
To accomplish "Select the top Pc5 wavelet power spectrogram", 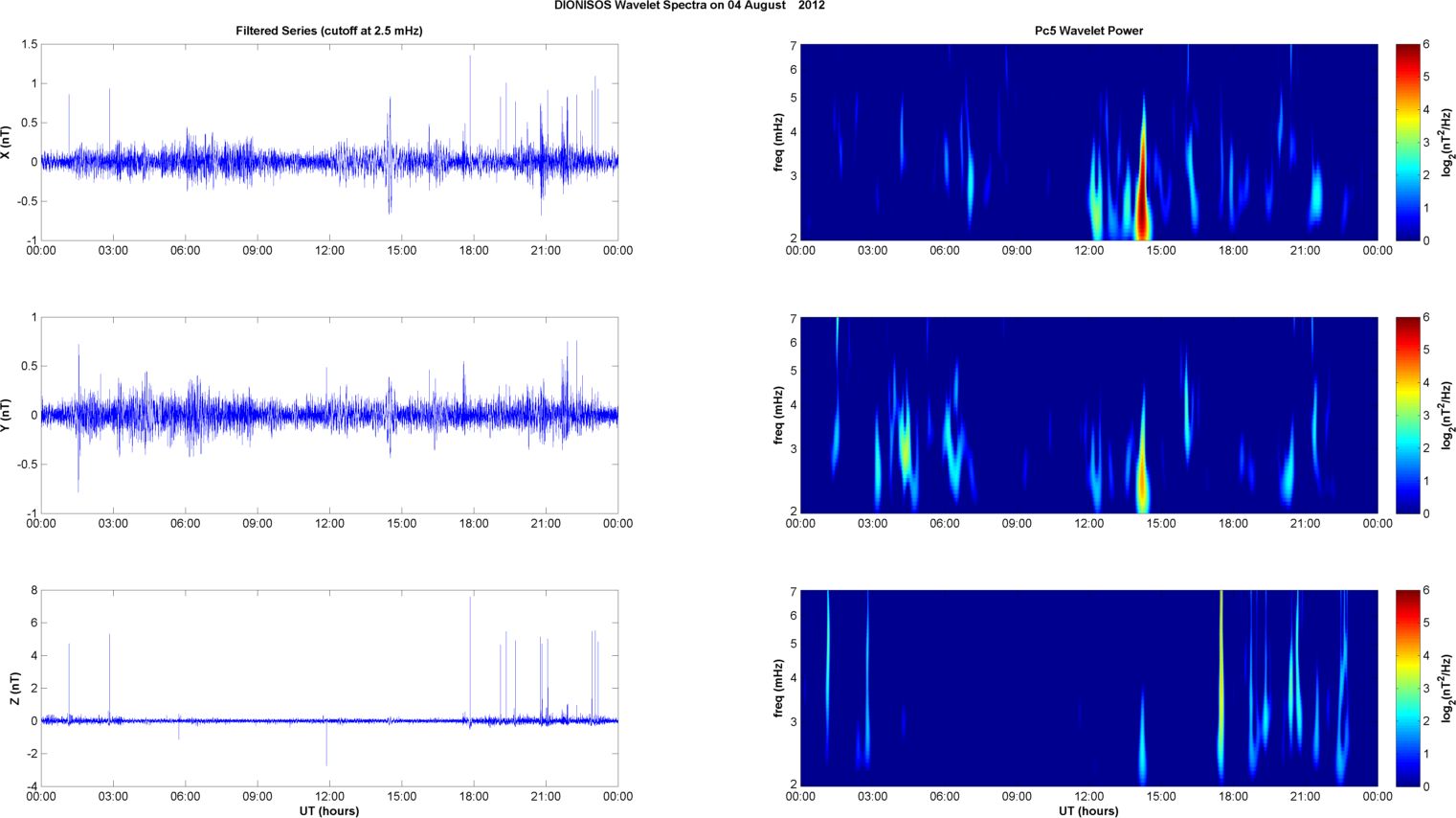I will pos(1088,142).
